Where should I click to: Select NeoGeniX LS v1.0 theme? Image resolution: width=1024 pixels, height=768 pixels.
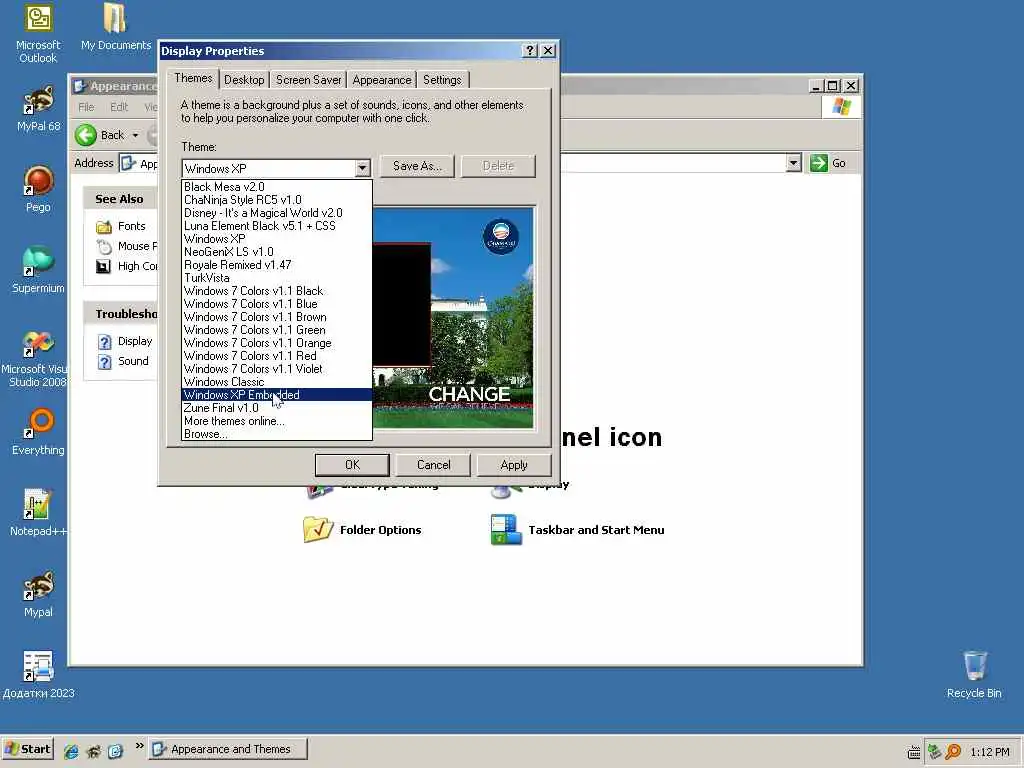coord(276,252)
